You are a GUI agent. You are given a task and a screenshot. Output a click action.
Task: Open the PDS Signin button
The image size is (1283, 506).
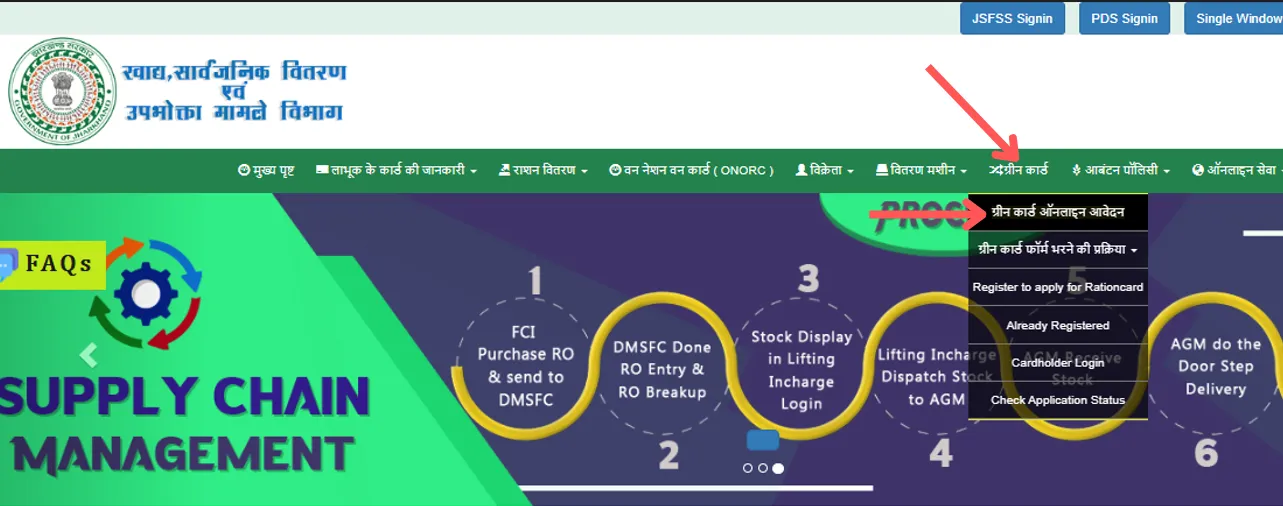1124,18
